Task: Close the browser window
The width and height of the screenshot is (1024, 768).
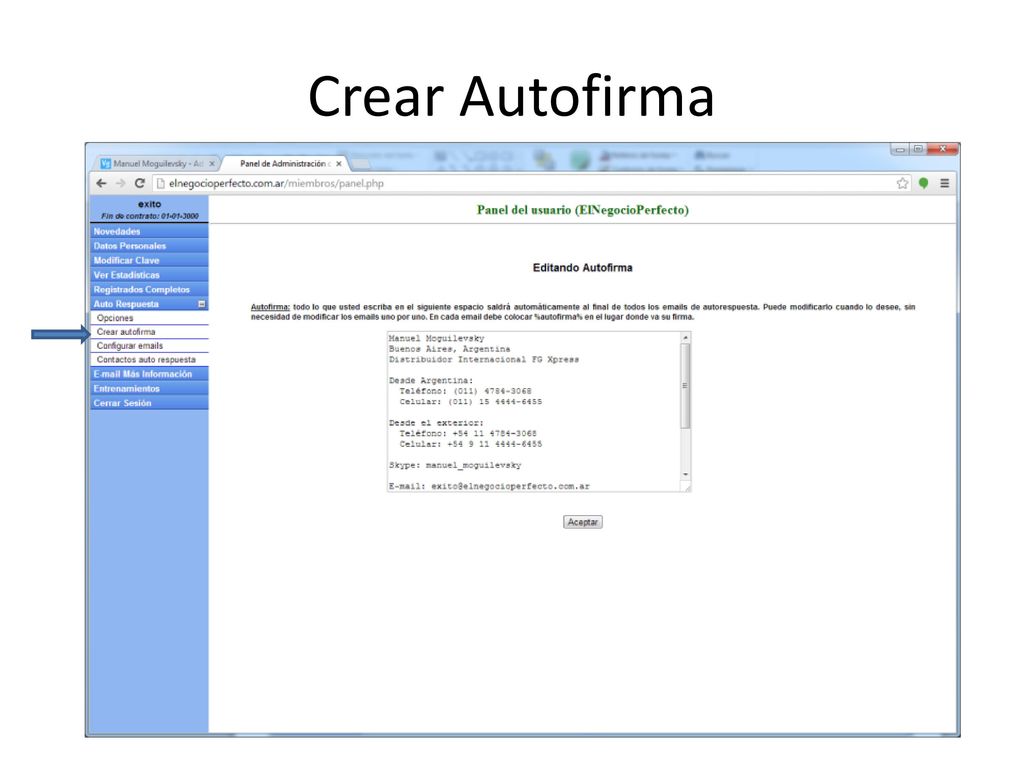Action: [x=942, y=150]
